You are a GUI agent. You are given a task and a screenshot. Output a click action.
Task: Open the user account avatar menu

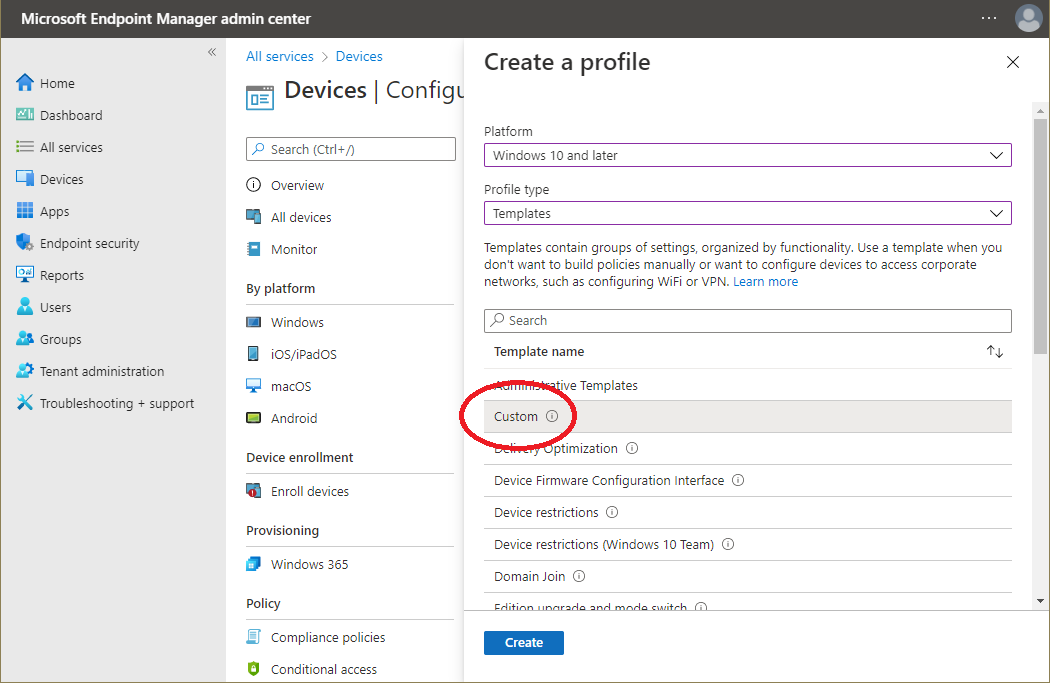pos(1028,18)
